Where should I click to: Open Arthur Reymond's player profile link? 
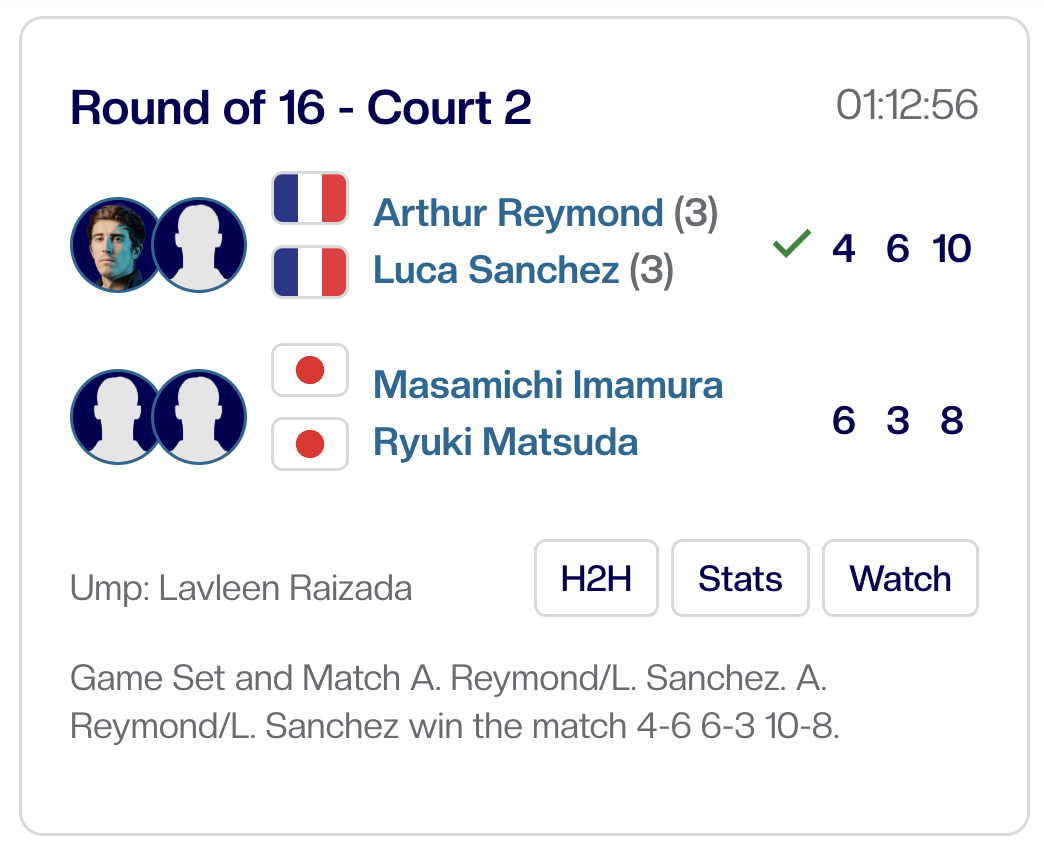(518, 213)
